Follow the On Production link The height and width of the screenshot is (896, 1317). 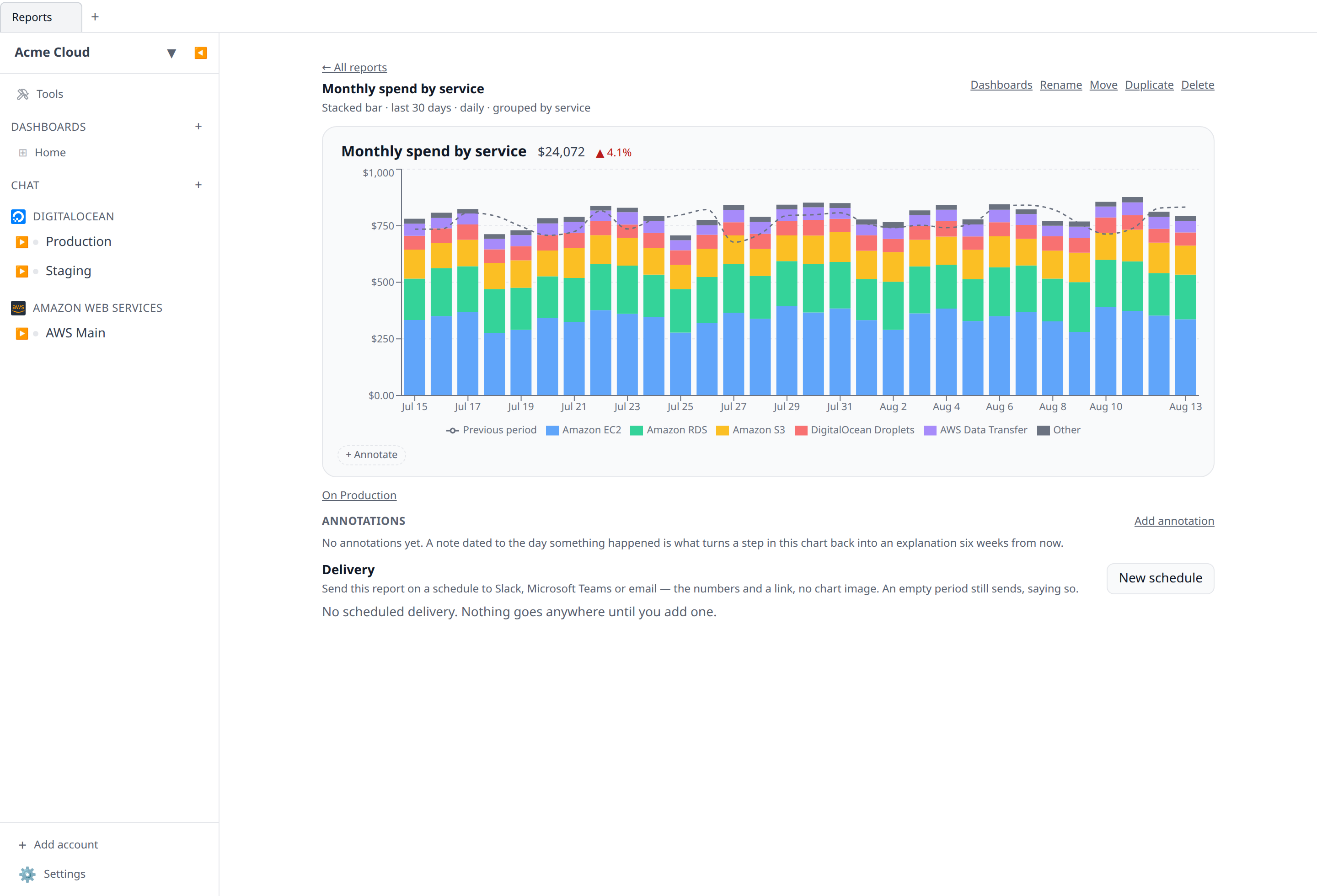point(359,496)
